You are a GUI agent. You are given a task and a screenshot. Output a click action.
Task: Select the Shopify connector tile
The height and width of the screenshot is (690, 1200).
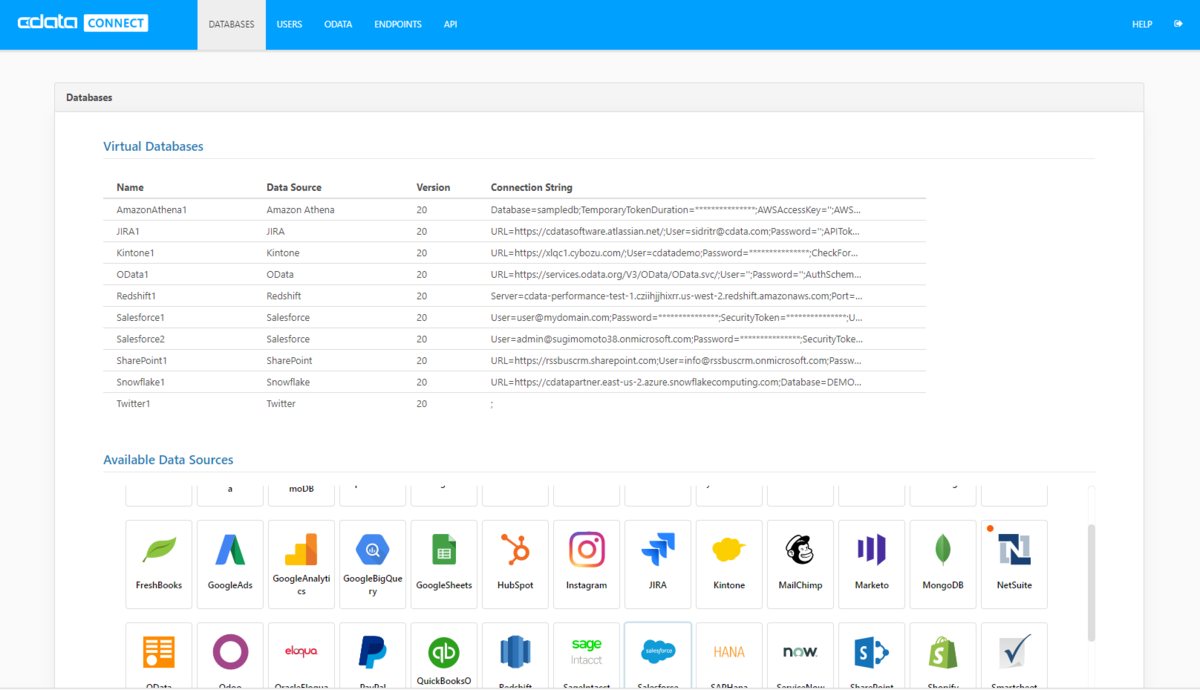tap(943, 656)
